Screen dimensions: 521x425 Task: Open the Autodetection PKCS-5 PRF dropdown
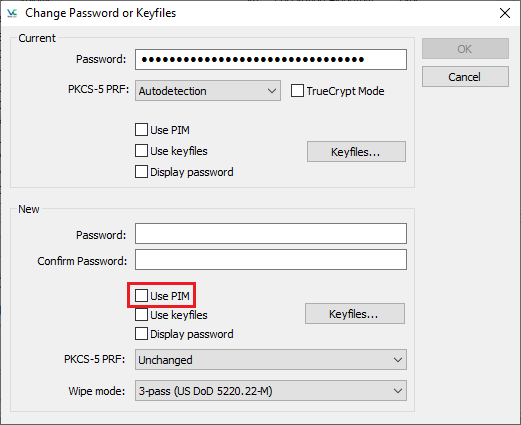(208, 91)
